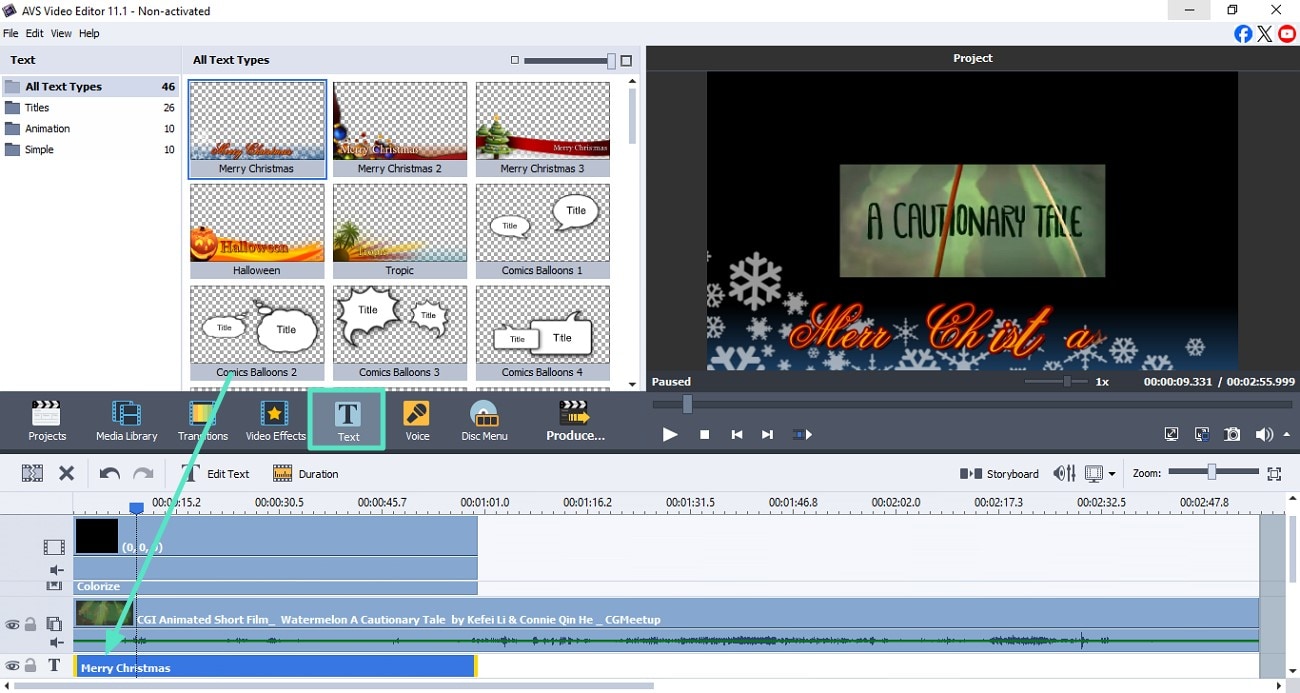This screenshot has height=693, width=1300.
Task: Go to next frame
Action: click(767, 434)
